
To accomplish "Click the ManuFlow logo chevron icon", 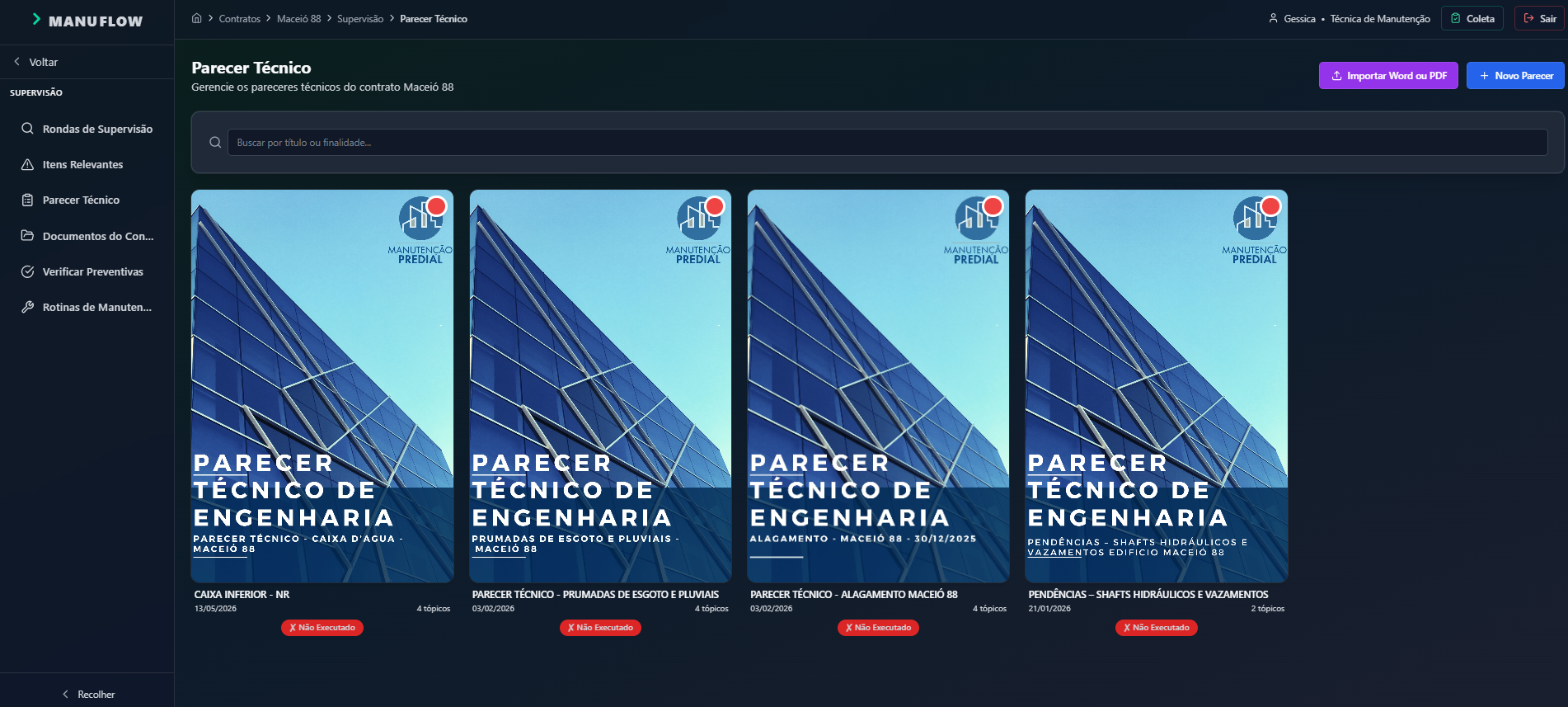I will point(36,19).
